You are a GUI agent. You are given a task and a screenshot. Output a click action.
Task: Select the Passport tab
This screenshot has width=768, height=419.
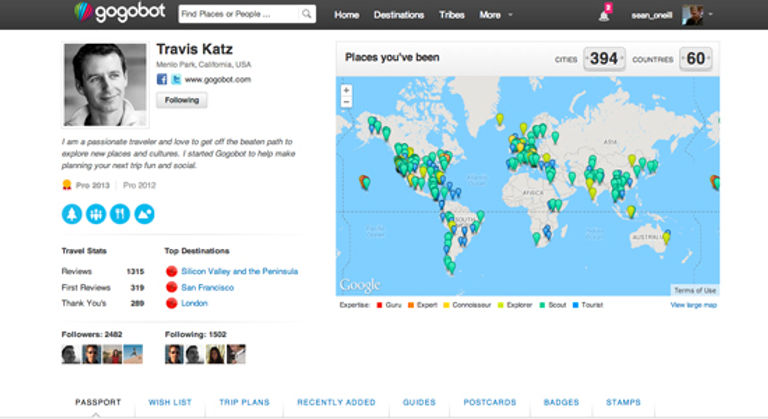98,402
